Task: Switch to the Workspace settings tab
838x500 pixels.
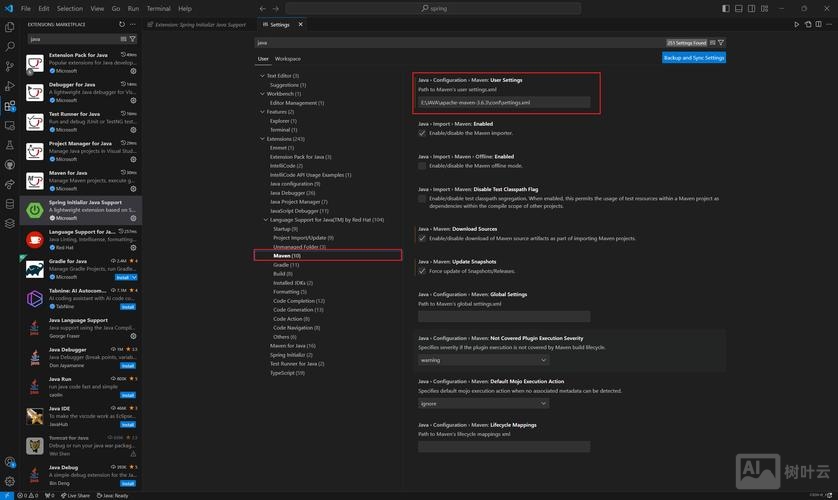Action: [288, 59]
